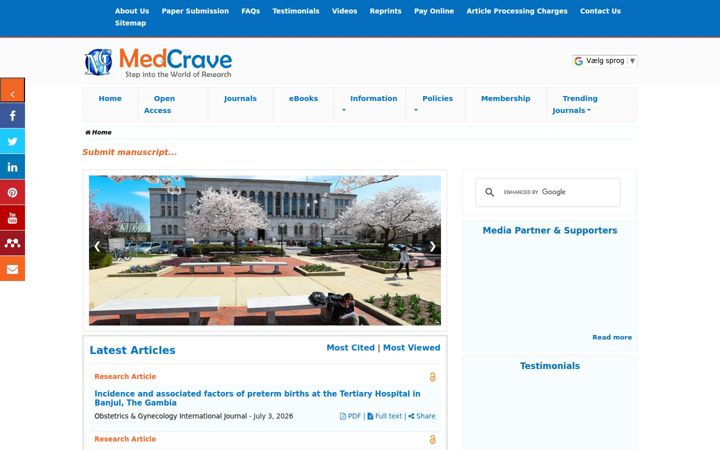This screenshot has width=720, height=450.
Task: Click Contact Us in top bar
Action: click(600, 11)
